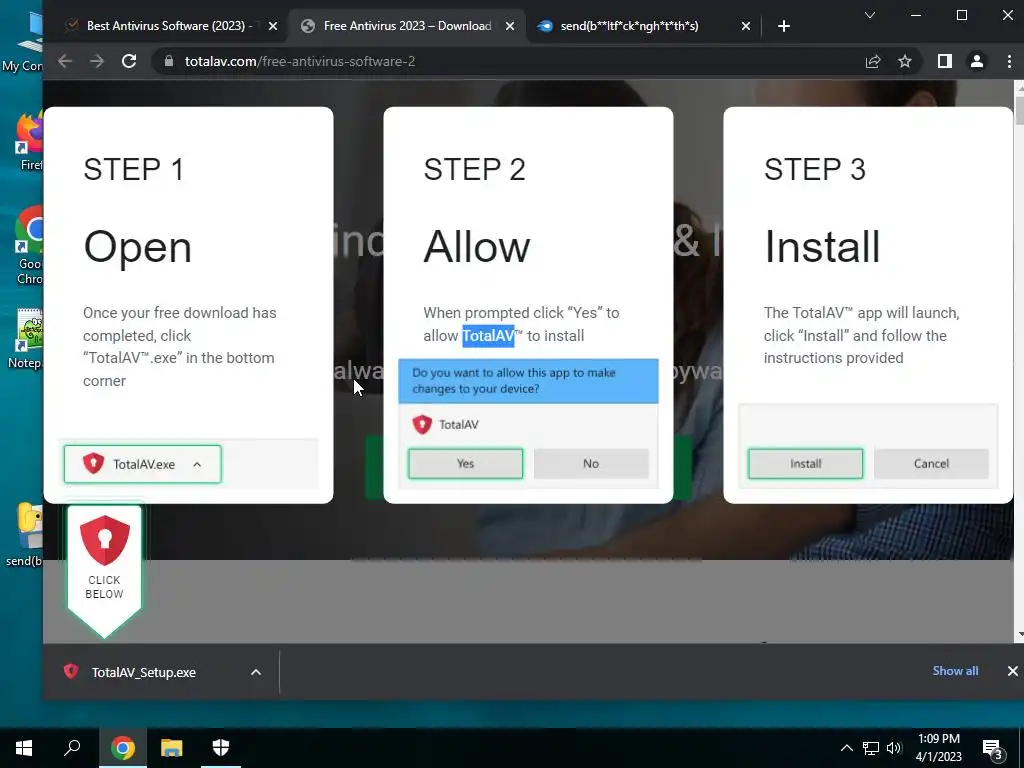Open the Windows Start menu

point(24,748)
